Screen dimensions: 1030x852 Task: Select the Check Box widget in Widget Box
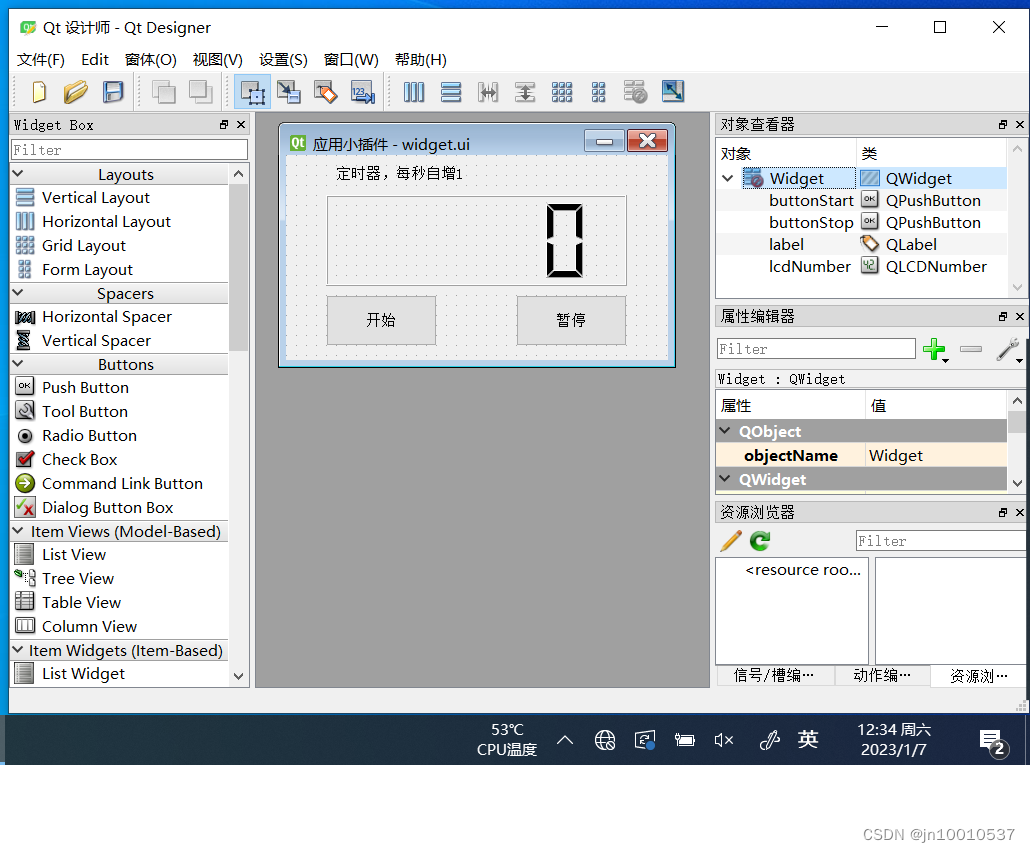[80, 459]
